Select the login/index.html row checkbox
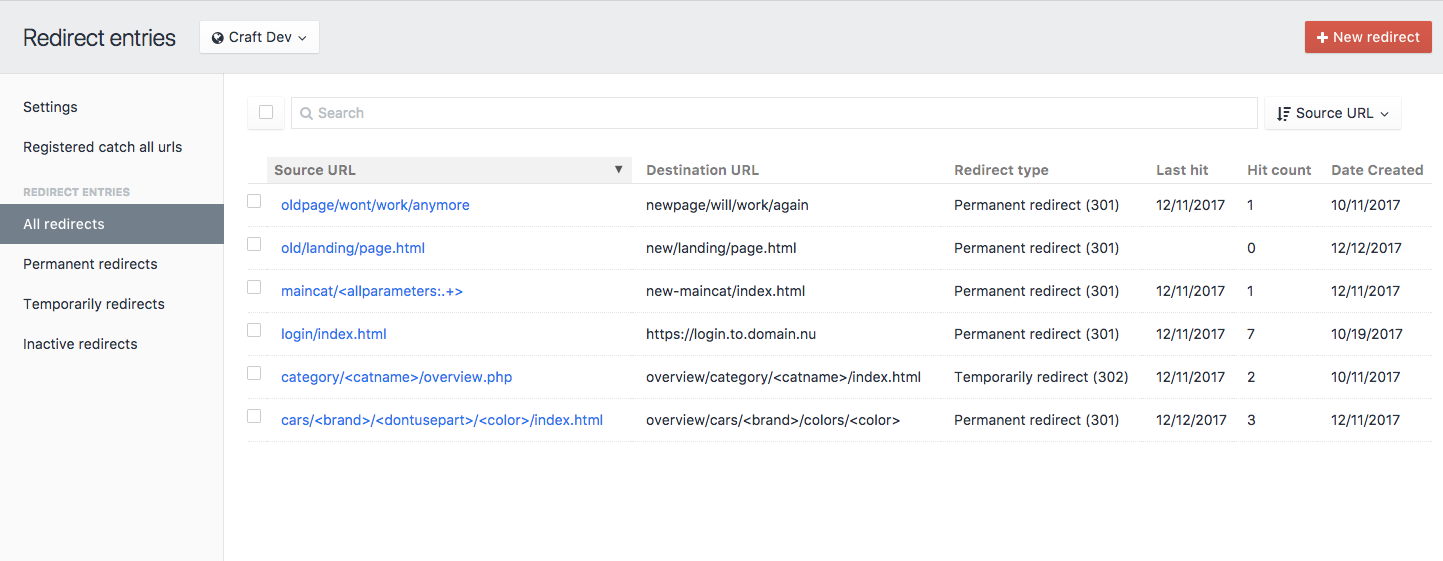Image resolution: width=1443 pixels, height=561 pixels. pos(254,330)
